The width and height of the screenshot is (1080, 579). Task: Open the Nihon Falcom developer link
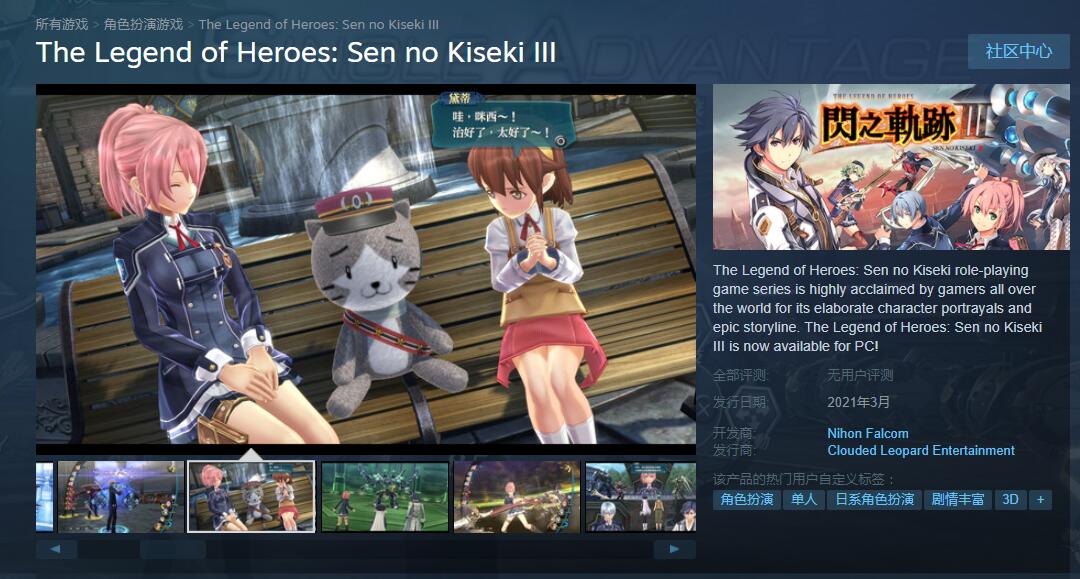point(867,433)
